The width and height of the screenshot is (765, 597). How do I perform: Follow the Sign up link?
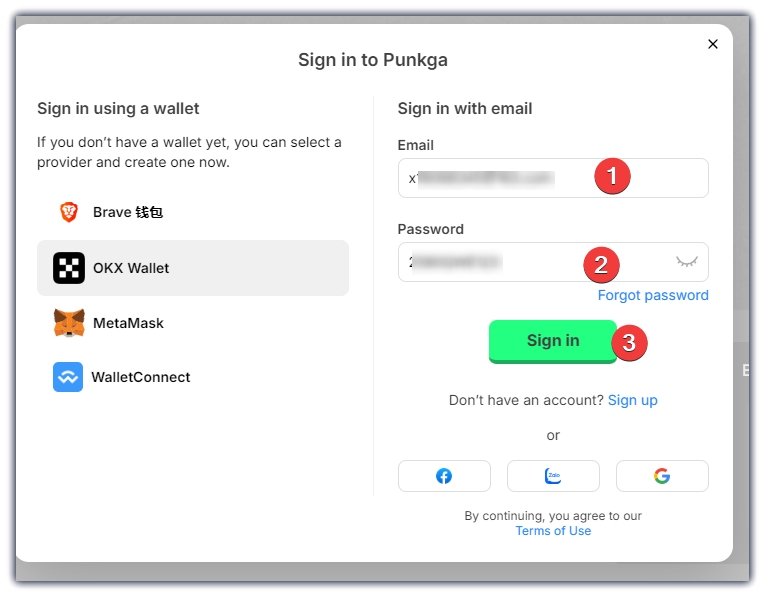coord(633,400)
